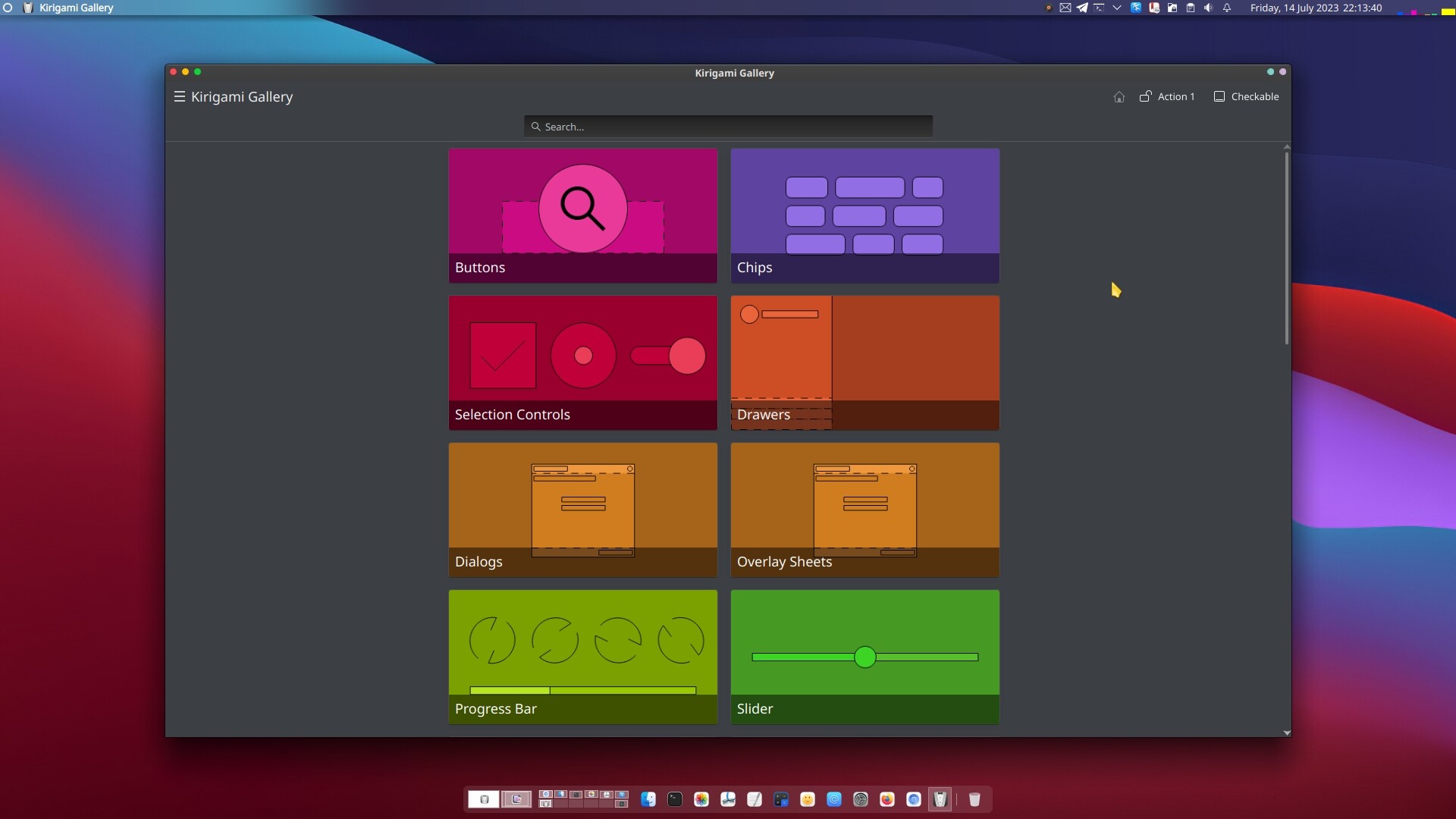Focus the Search field
Image resolution: width=1456 pixels, height=819 pixels.
click(x=728, y=126)
